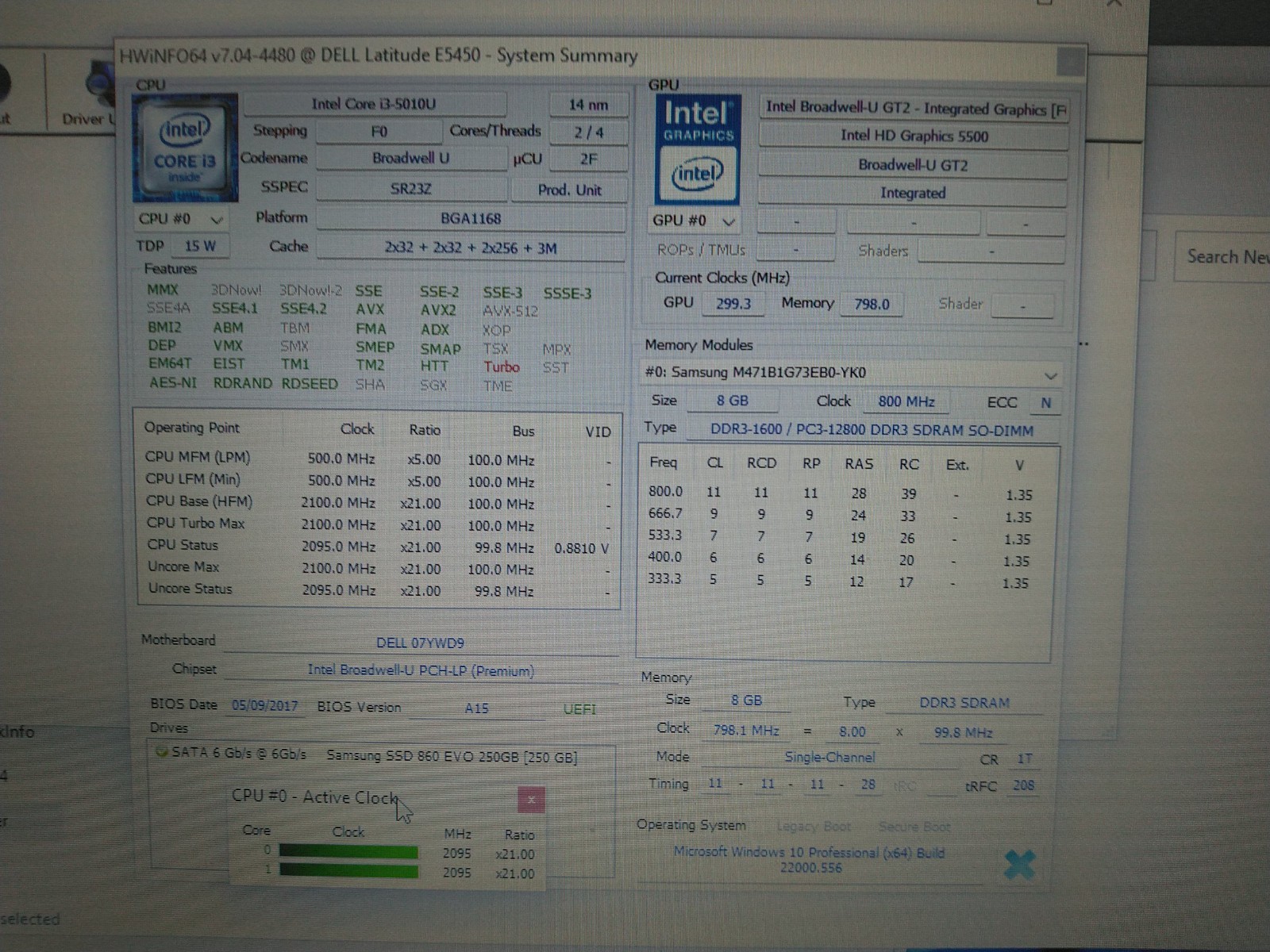
Task: Open the CPU #0 selector dropdown
Action: click(182, 219)
